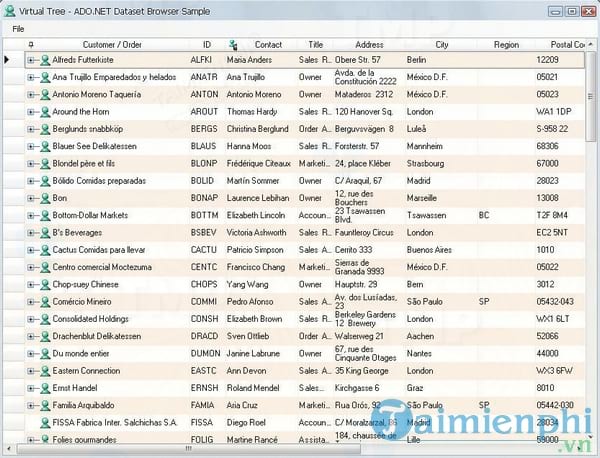Click the contact icon in the Contact column header
Screen dimensions: 600x458
[x=233, y=44]
